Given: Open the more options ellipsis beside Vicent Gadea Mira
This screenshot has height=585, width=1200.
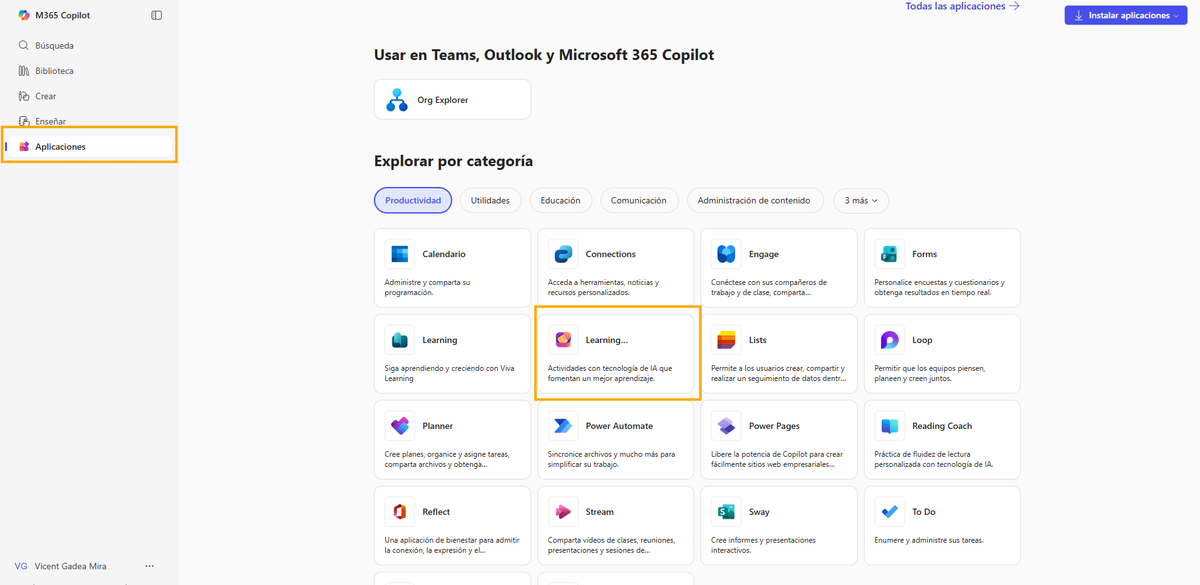Looking at the screenshot, I should 150,566.
